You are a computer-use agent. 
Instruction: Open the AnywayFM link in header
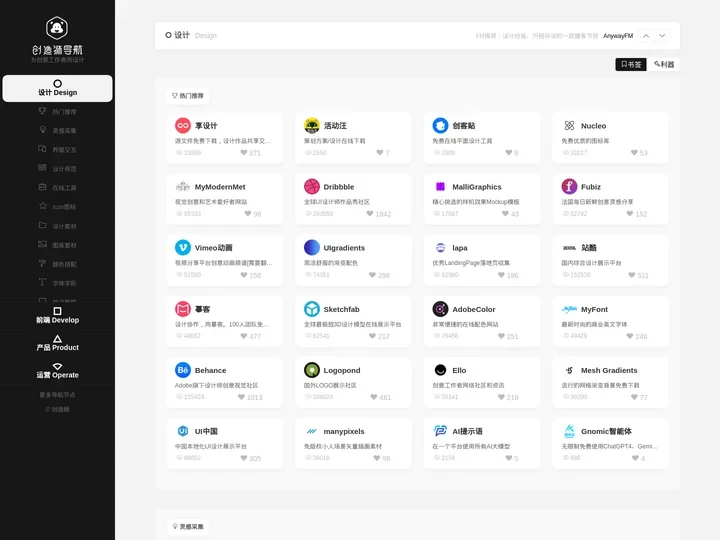tap(618, 35)
